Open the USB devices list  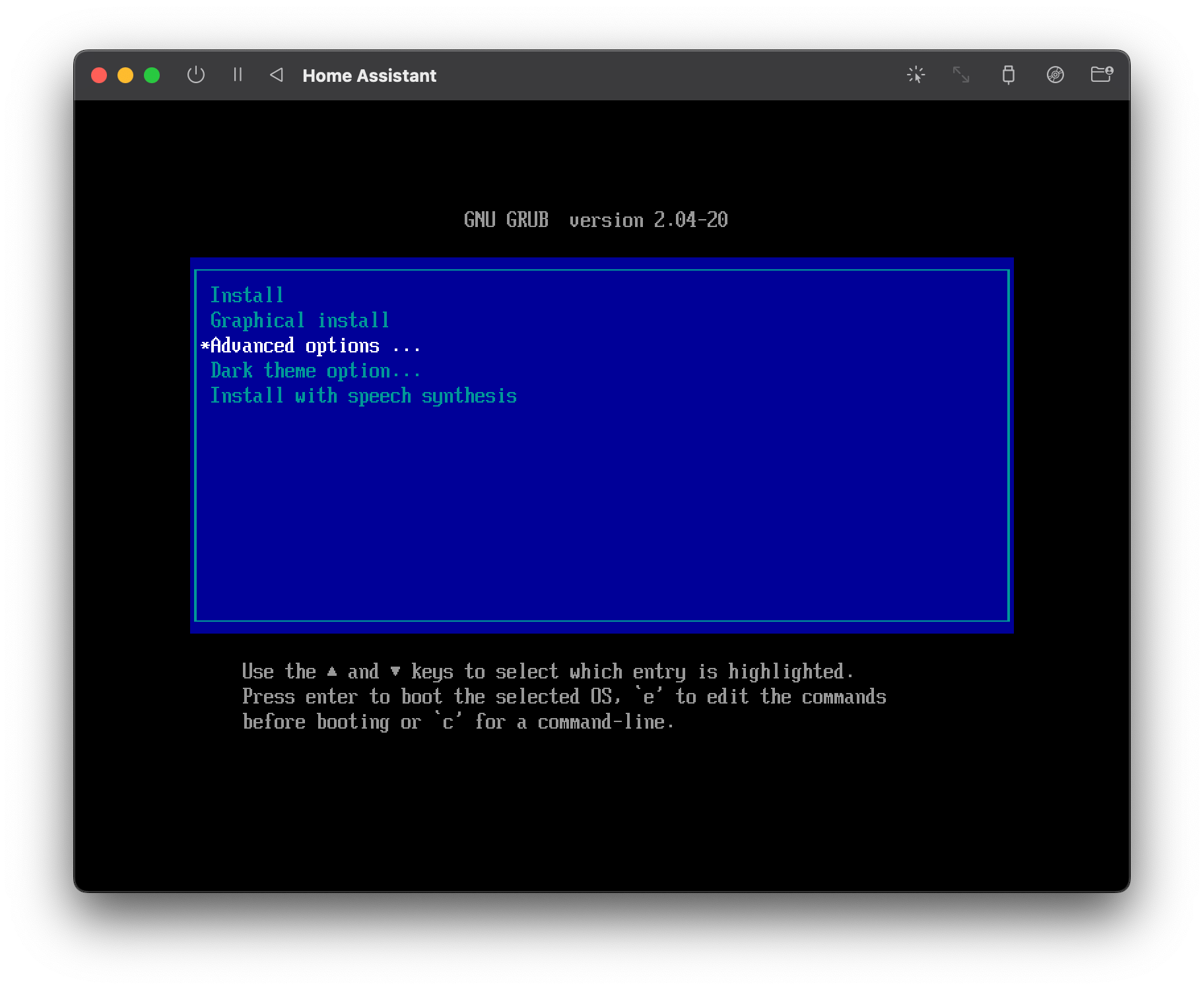(x=1009, y=75)
